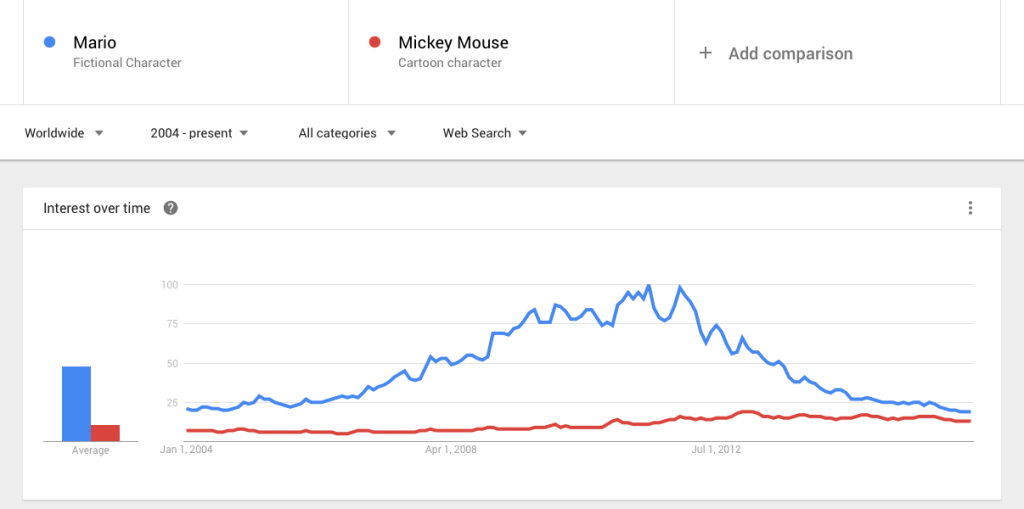Select the Mickey Mouse search term box

tap(510, 52)
